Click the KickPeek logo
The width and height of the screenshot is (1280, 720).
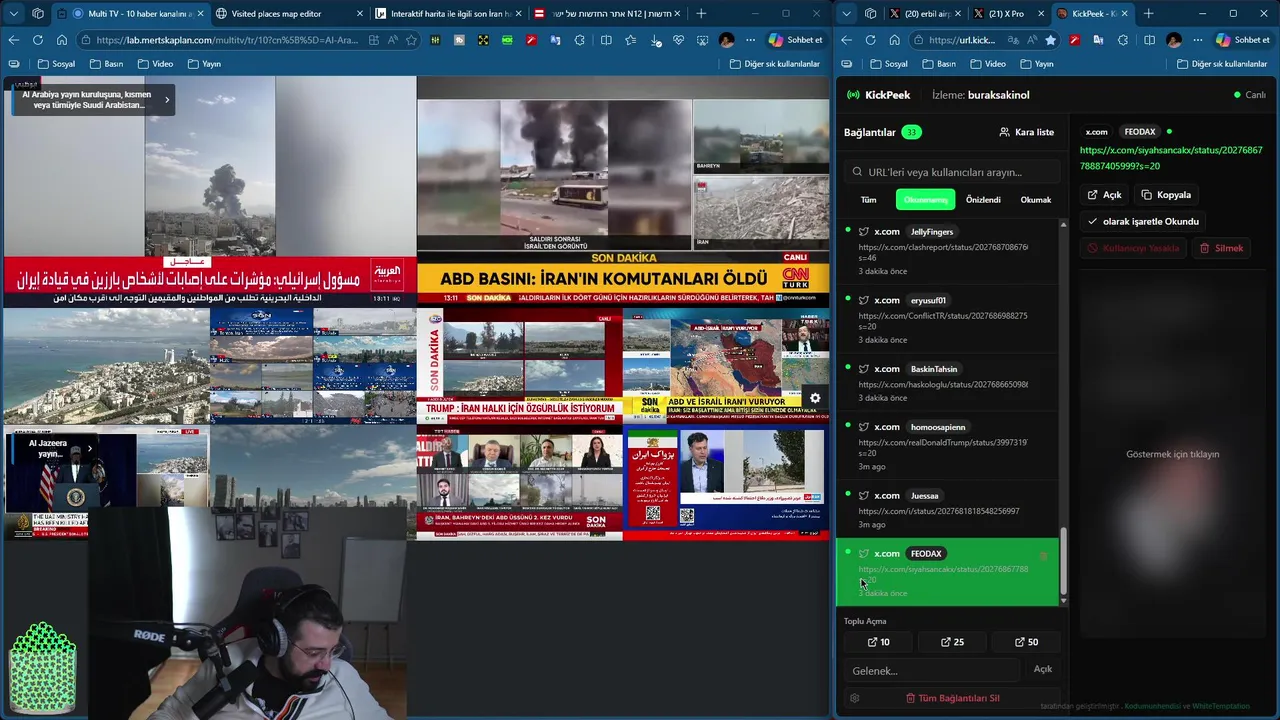coord(878,95)
